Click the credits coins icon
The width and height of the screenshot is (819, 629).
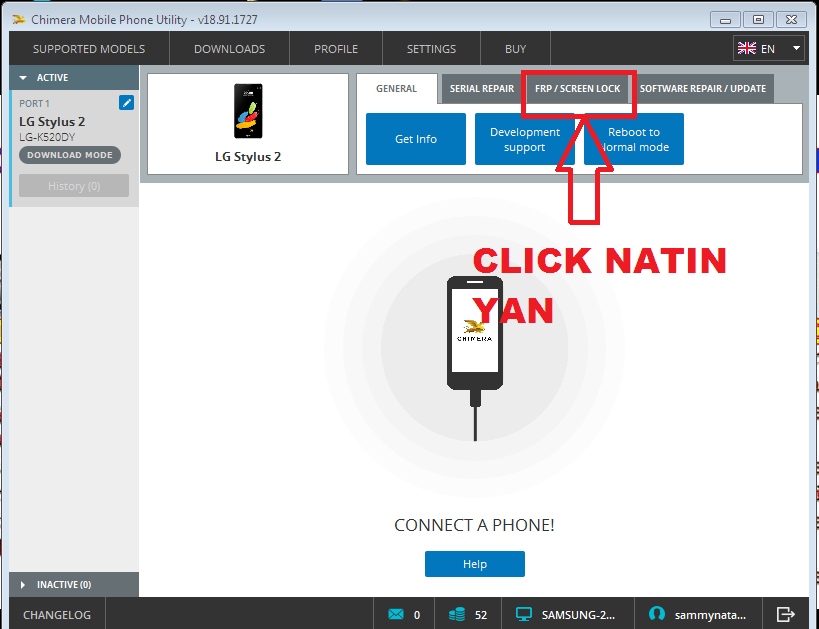(457, 614)
